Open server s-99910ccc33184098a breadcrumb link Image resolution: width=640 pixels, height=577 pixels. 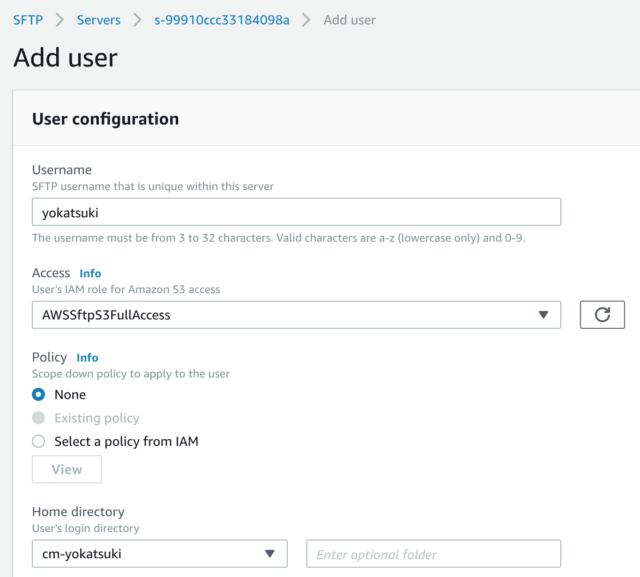coord(222,20)
